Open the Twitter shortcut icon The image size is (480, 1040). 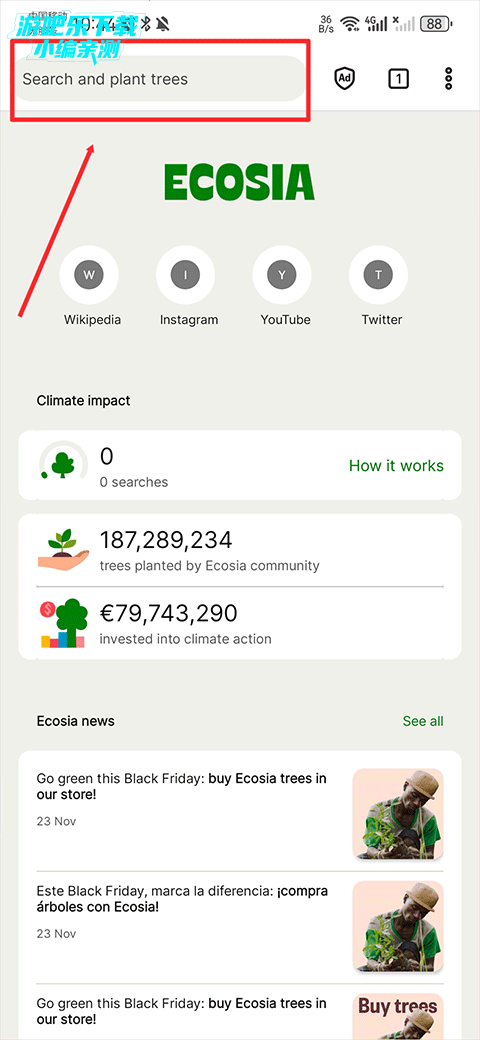[x=379, y=275]
